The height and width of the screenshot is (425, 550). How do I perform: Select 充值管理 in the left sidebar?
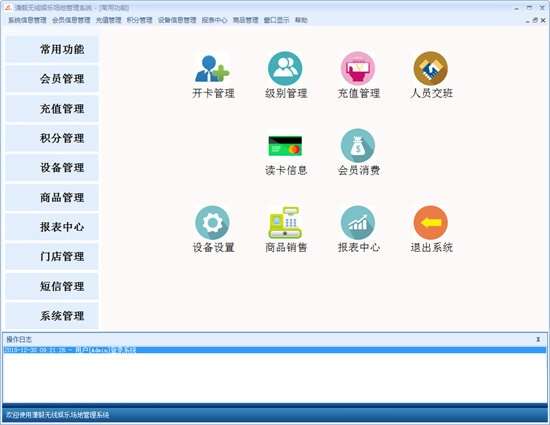coord(52,109)
